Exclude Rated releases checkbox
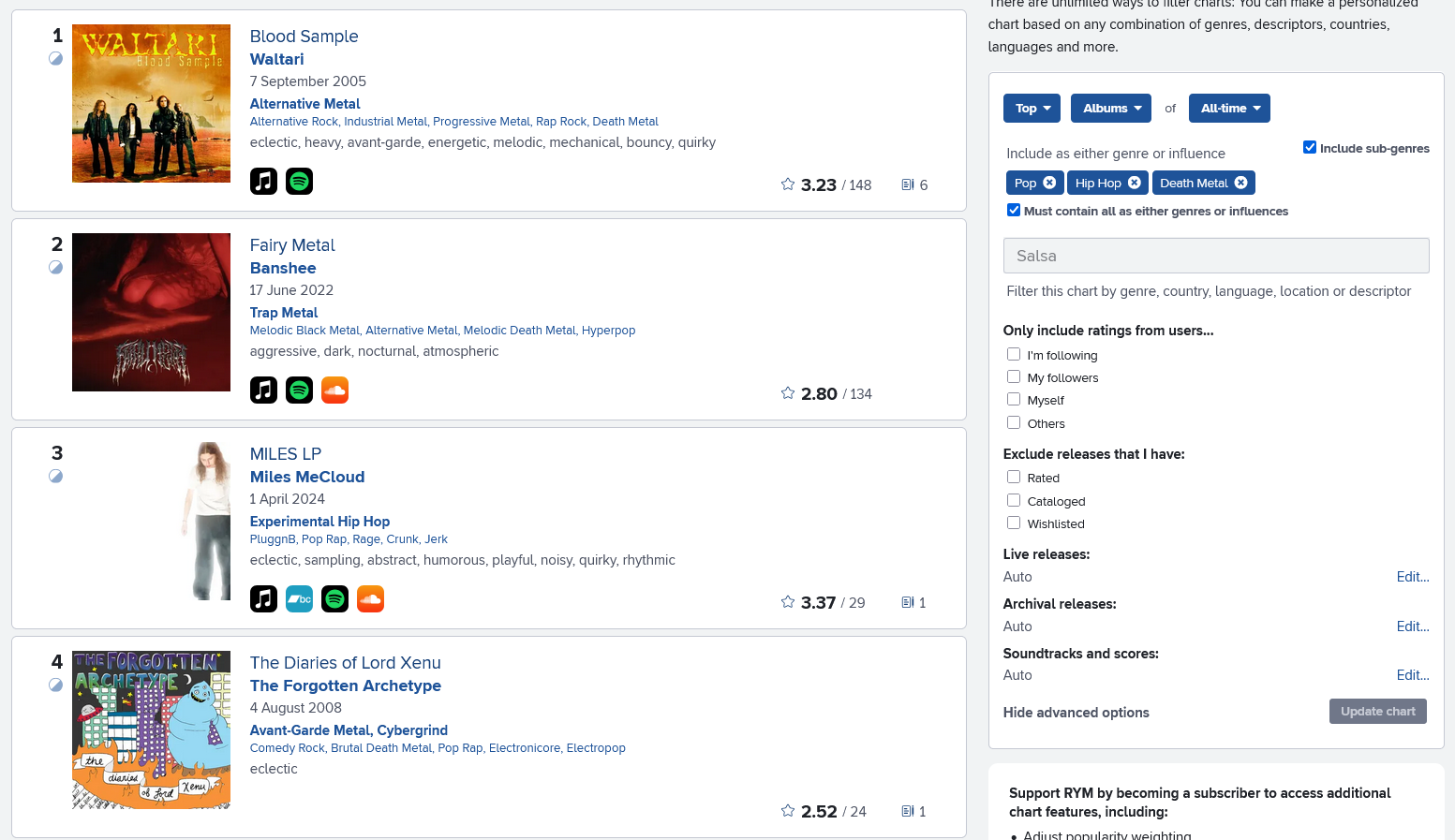This screenshot has width=1455, height=840. pyautogui.click(x=1014, y=477)
